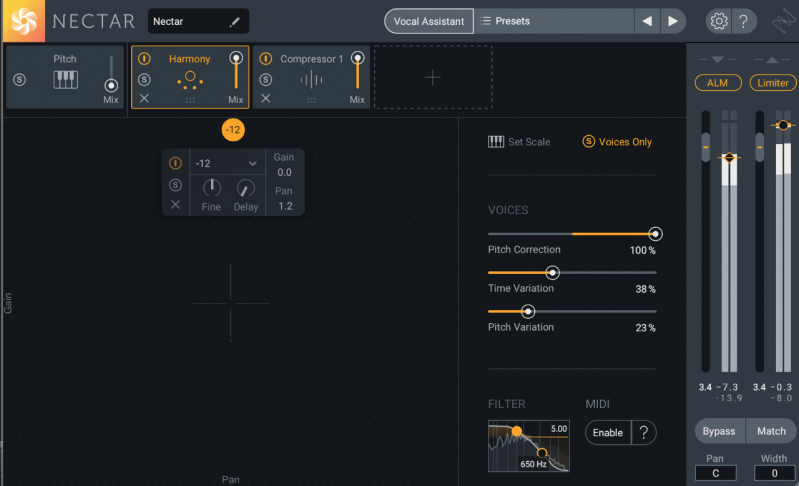The width and height of the screenshot is (799, 486).
Task: Click the output gain up-arrow marker
Action: pos(772,60)
